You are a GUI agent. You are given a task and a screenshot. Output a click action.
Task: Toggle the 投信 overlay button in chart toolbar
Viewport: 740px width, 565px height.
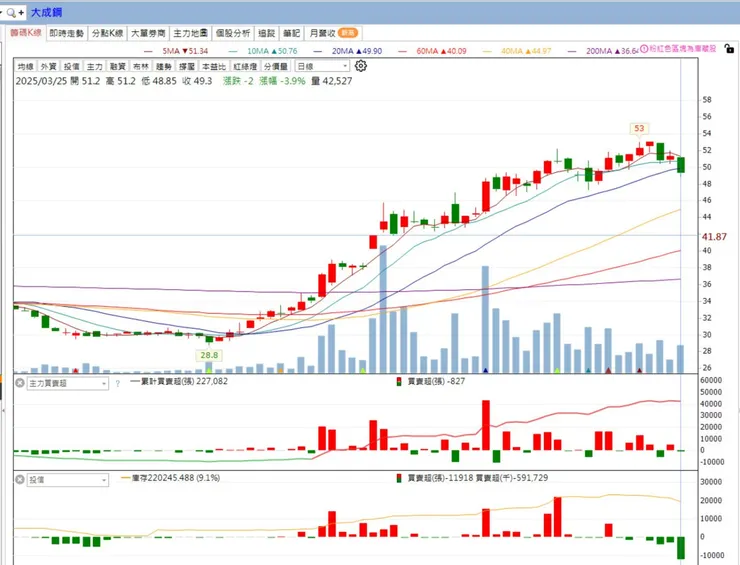[x=72, y=67]
